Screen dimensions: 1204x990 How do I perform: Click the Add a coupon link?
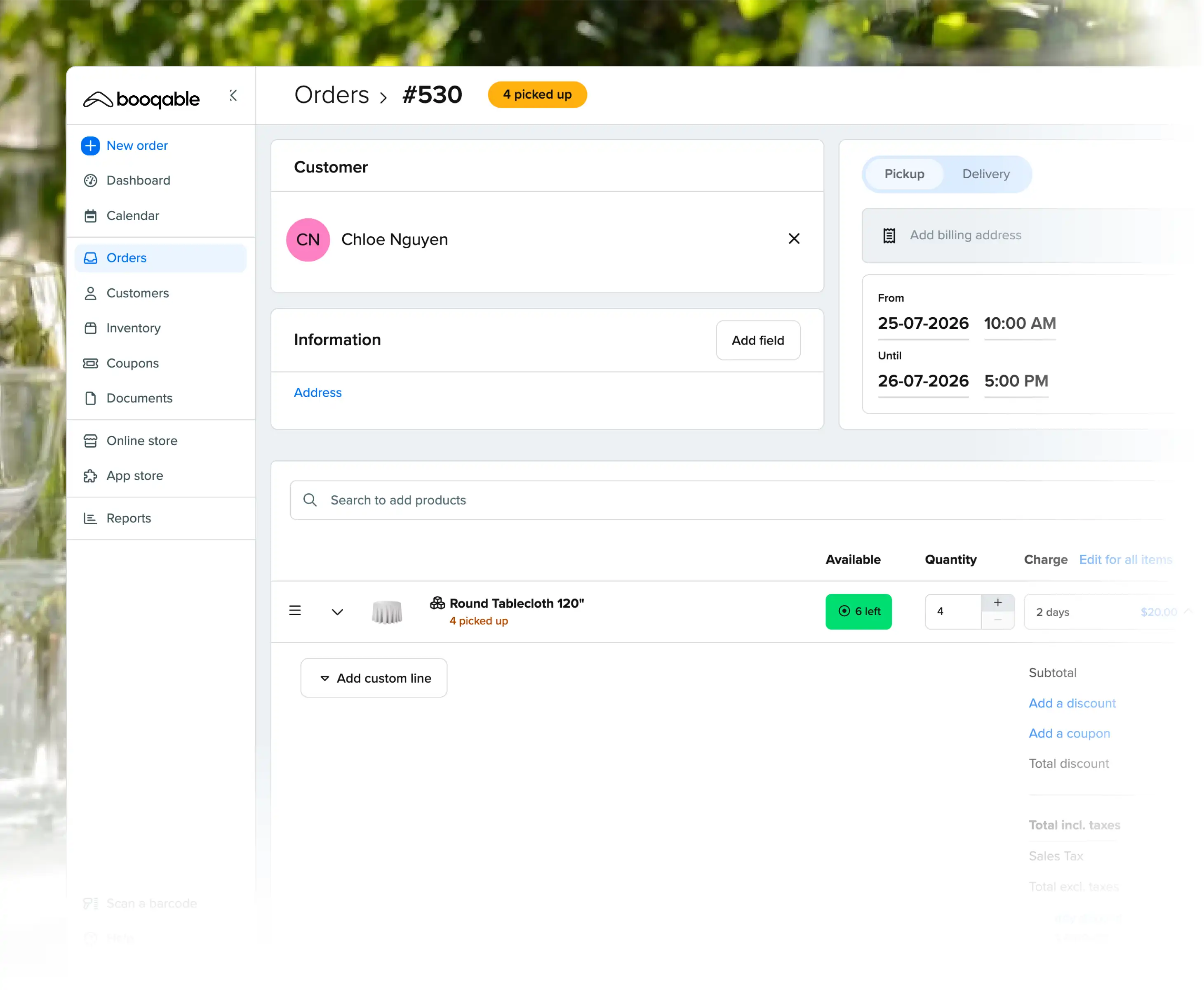1069,733
